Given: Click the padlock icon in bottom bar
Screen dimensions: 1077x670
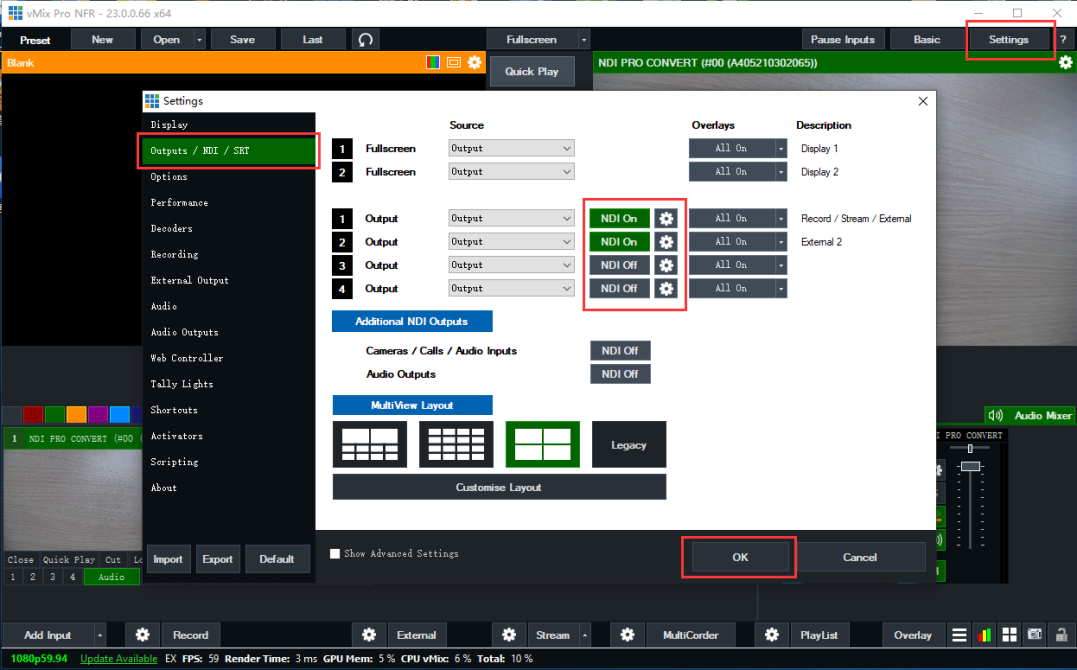Looking at the screenshot, I should point(1061,635).
